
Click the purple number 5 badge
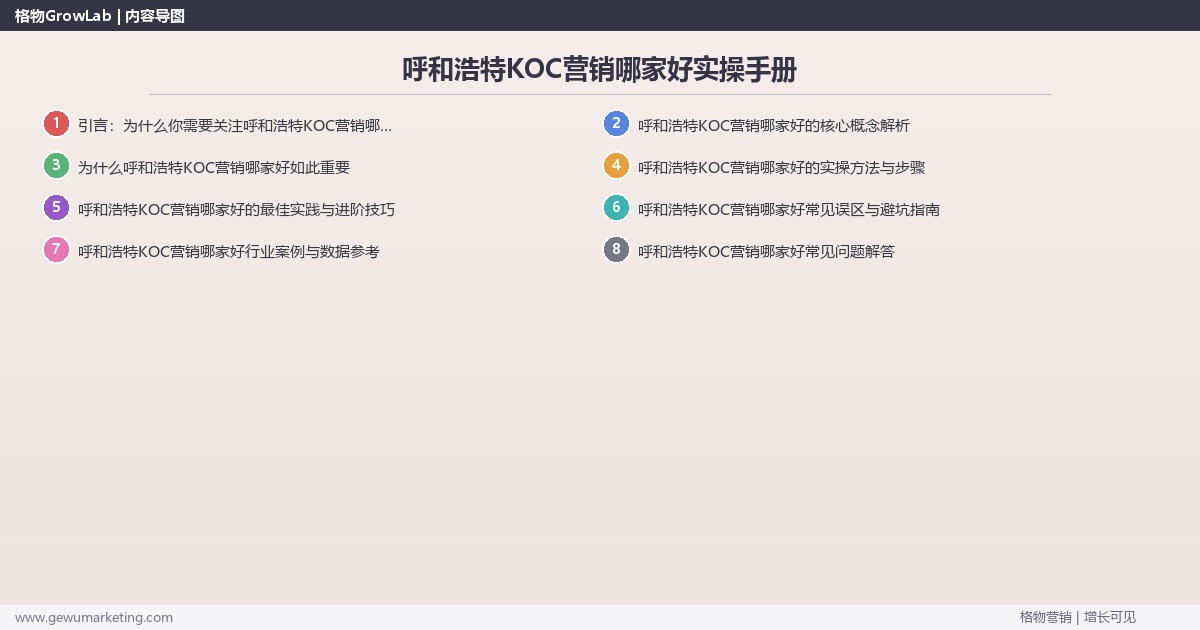point(56,208)
